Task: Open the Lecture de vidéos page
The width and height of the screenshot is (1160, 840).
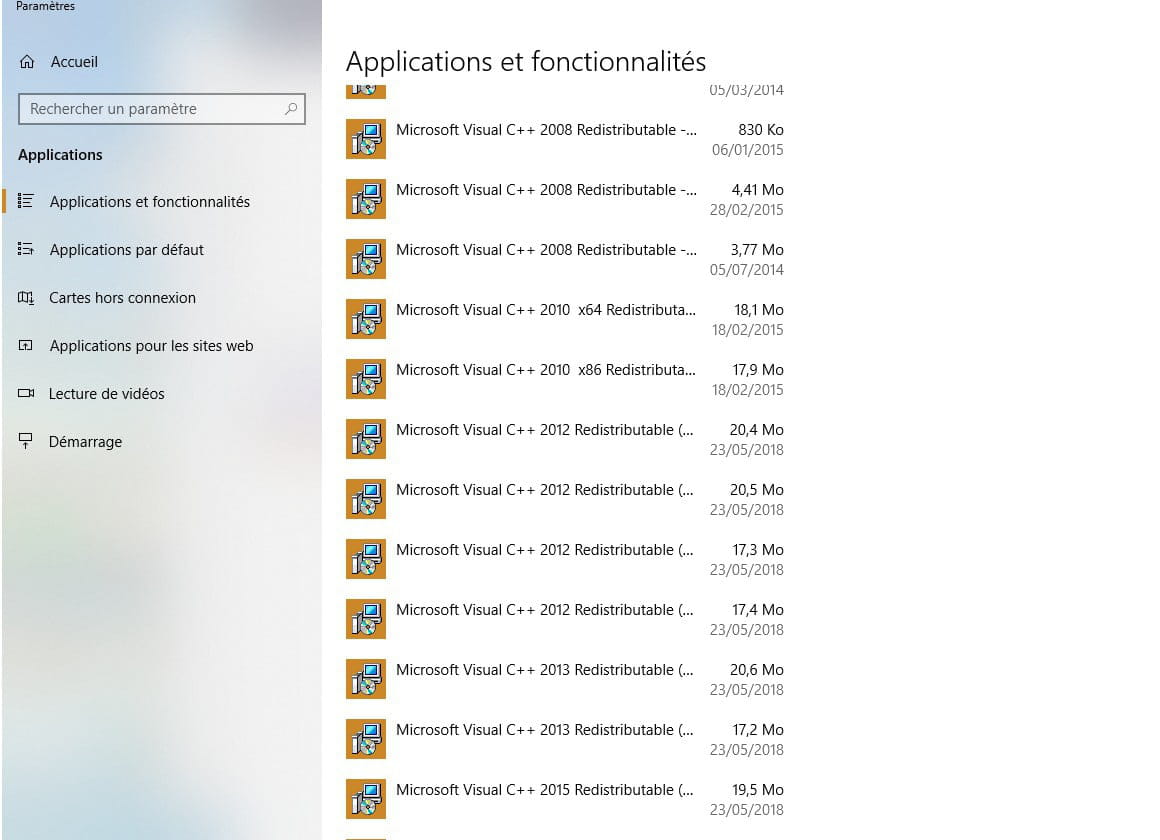Action: (x=107, y=394)
